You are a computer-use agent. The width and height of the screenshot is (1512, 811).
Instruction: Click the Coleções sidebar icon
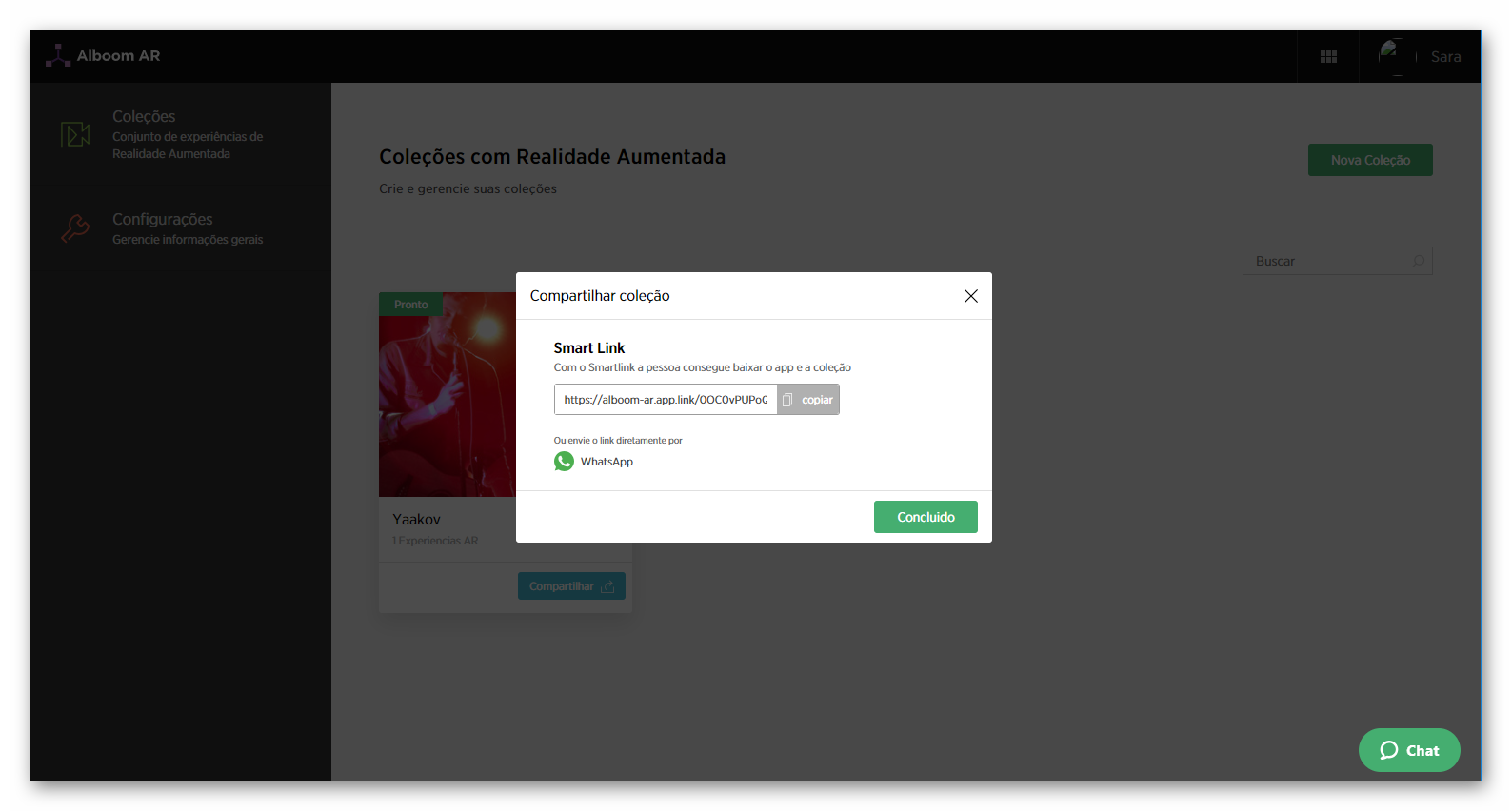[x=75, y=134]
